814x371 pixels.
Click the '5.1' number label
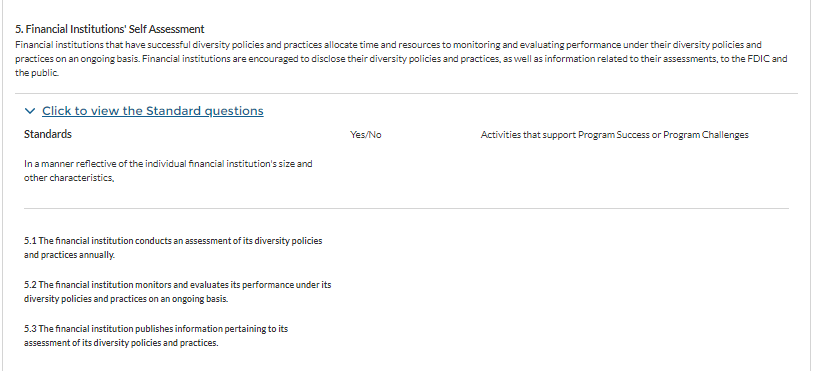[x=30, y=241]
